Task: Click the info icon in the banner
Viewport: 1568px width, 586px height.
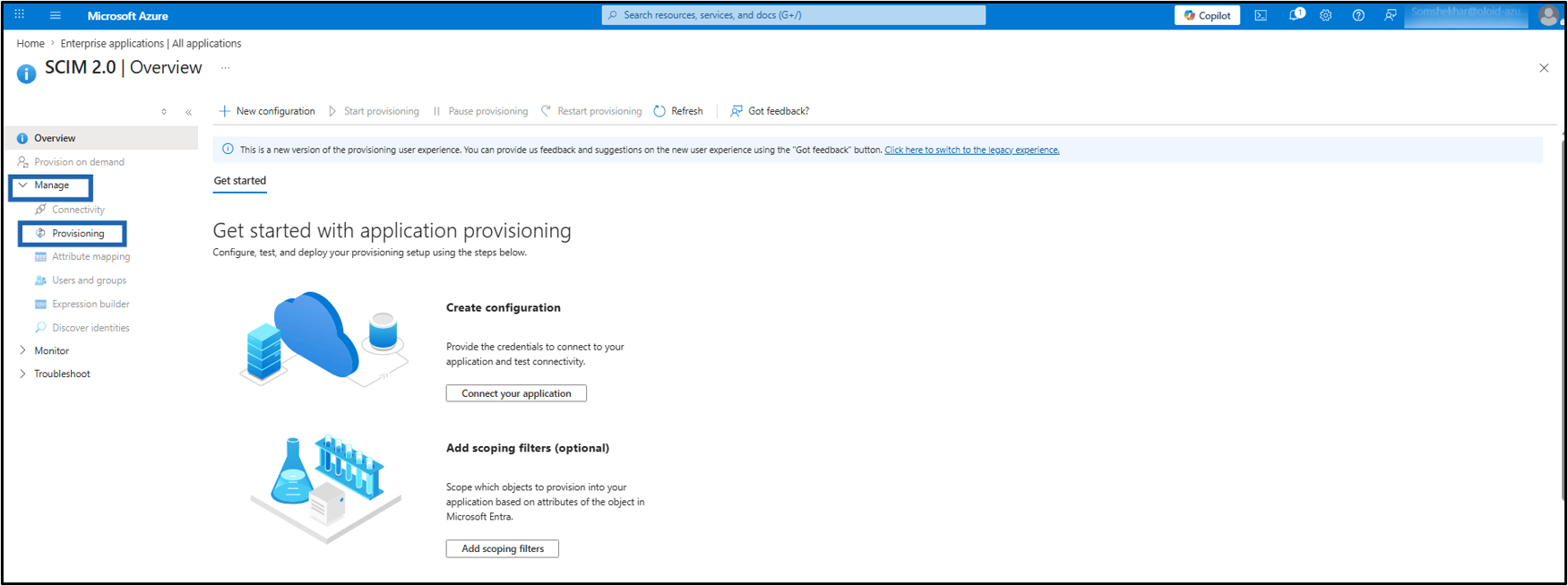Action: coord(228,150)
